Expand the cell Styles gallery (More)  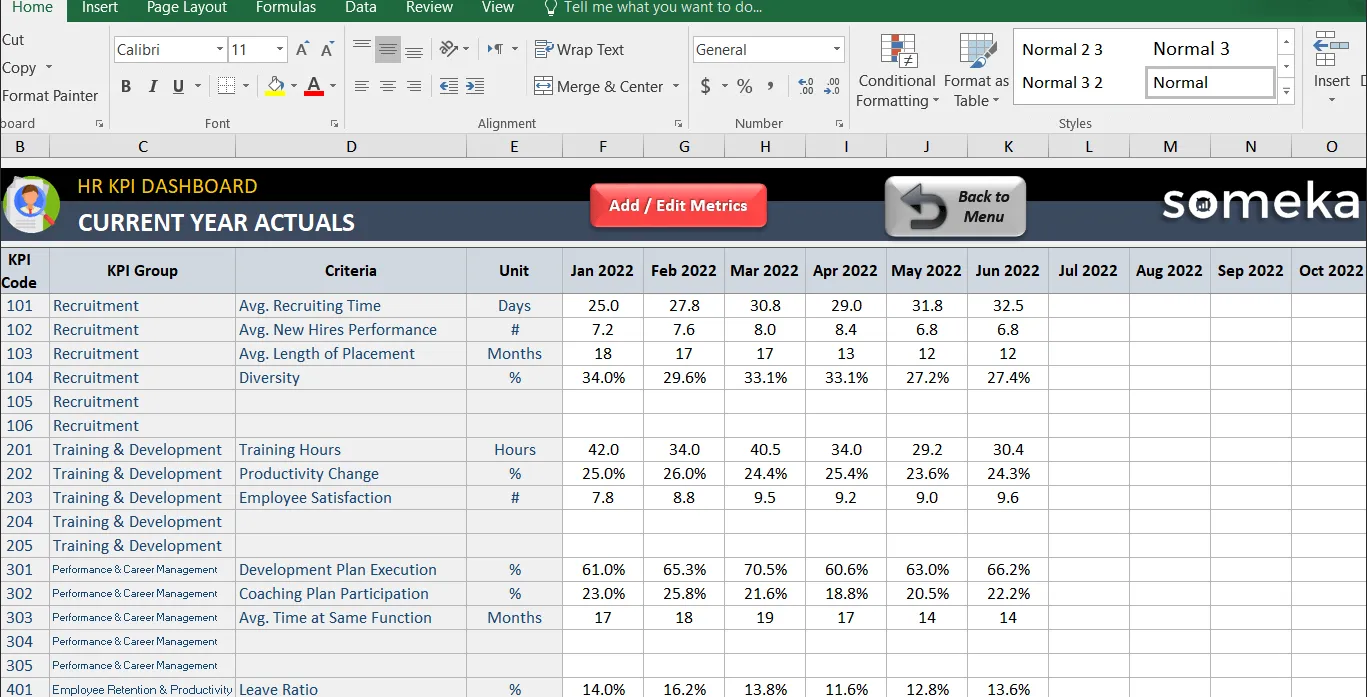click(x=1286, y=92)
